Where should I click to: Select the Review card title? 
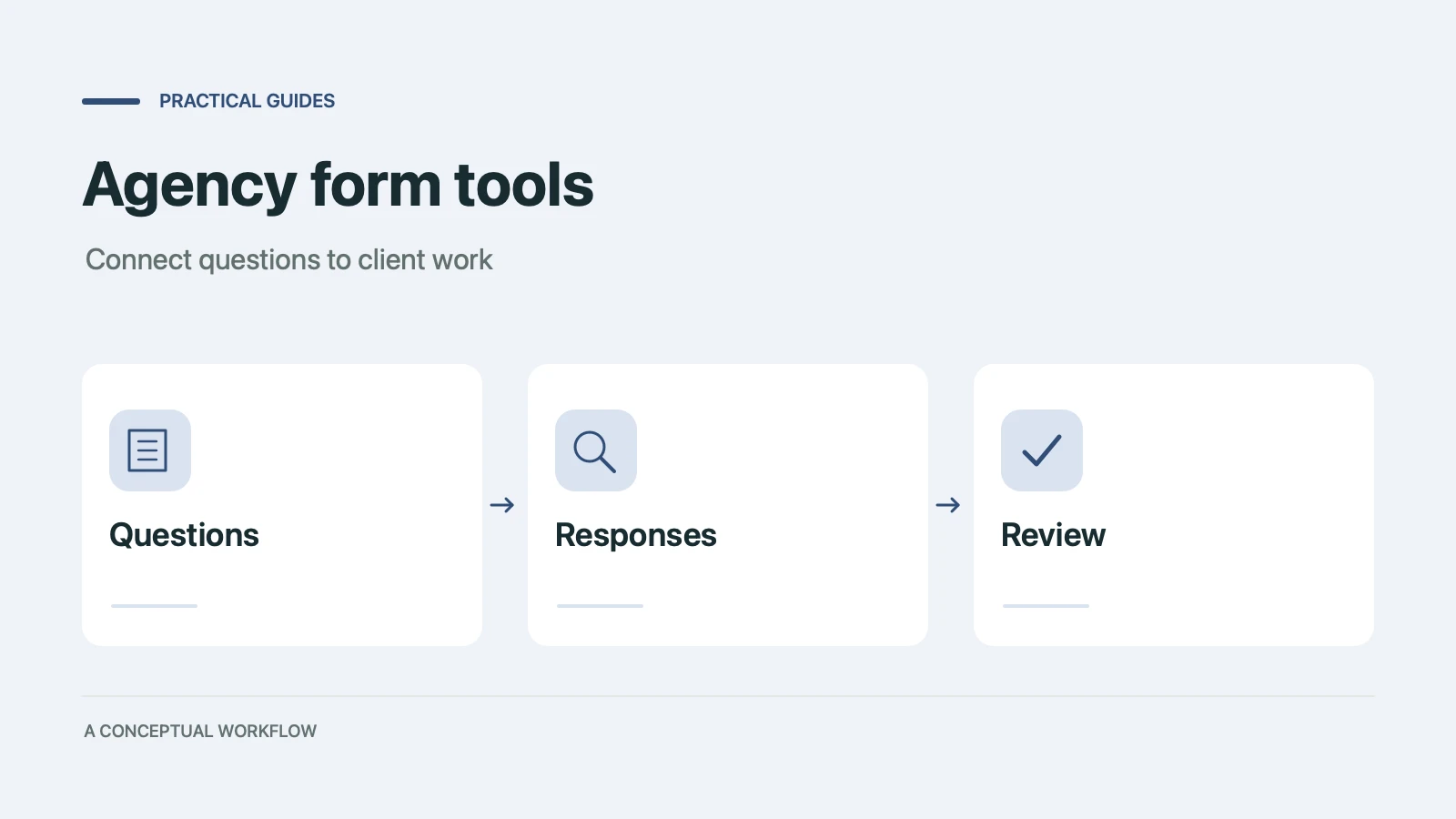pyautogui.click(x=1053, y=535)
